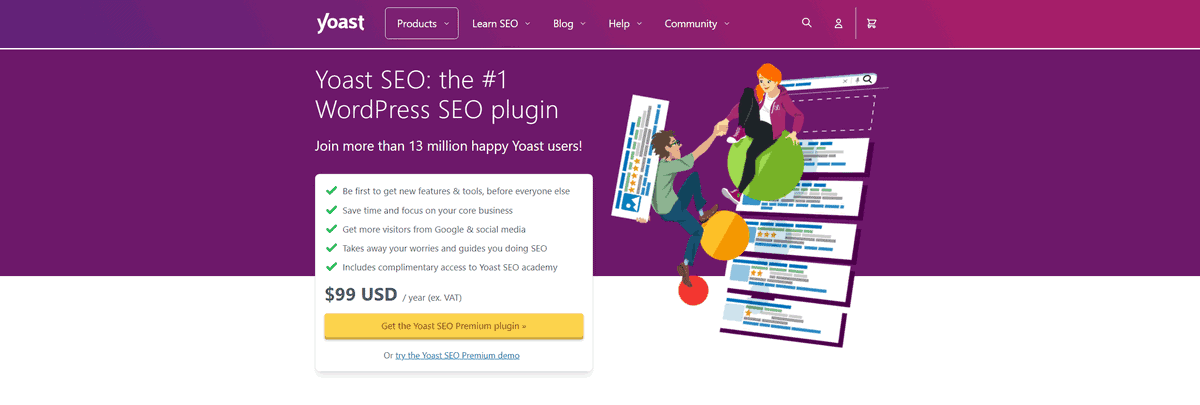This screenshot has width=1200, height=405.
Task: Click the checkmark beside 'Be first to get new features'
Action: 331,190
